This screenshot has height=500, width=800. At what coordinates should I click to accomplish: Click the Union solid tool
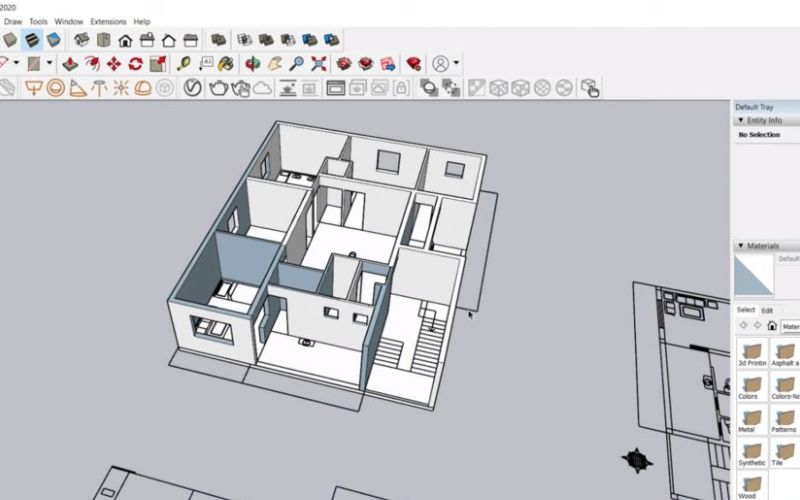(266, 40)
